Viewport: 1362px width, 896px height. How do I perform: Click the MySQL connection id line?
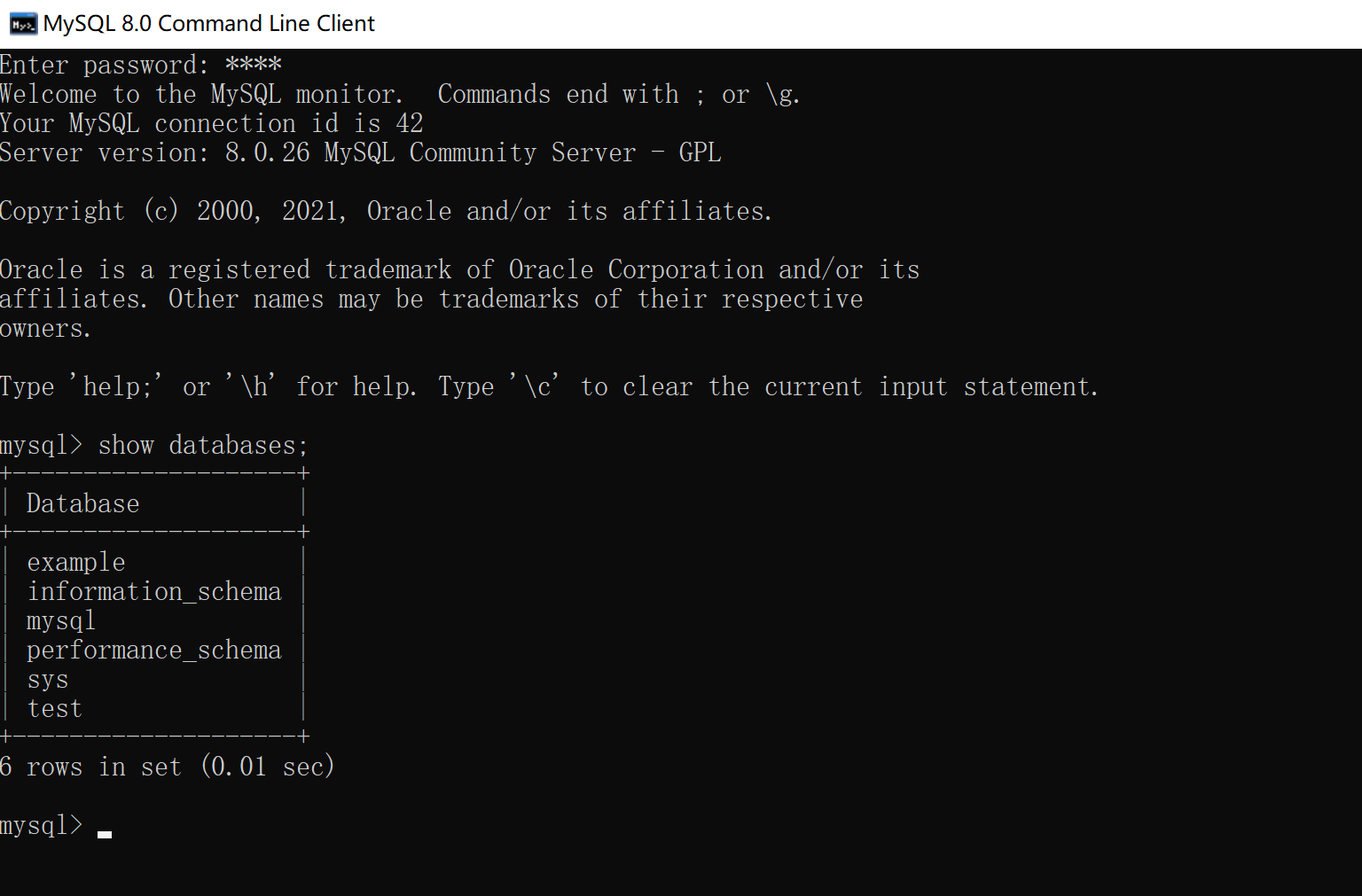211,123
